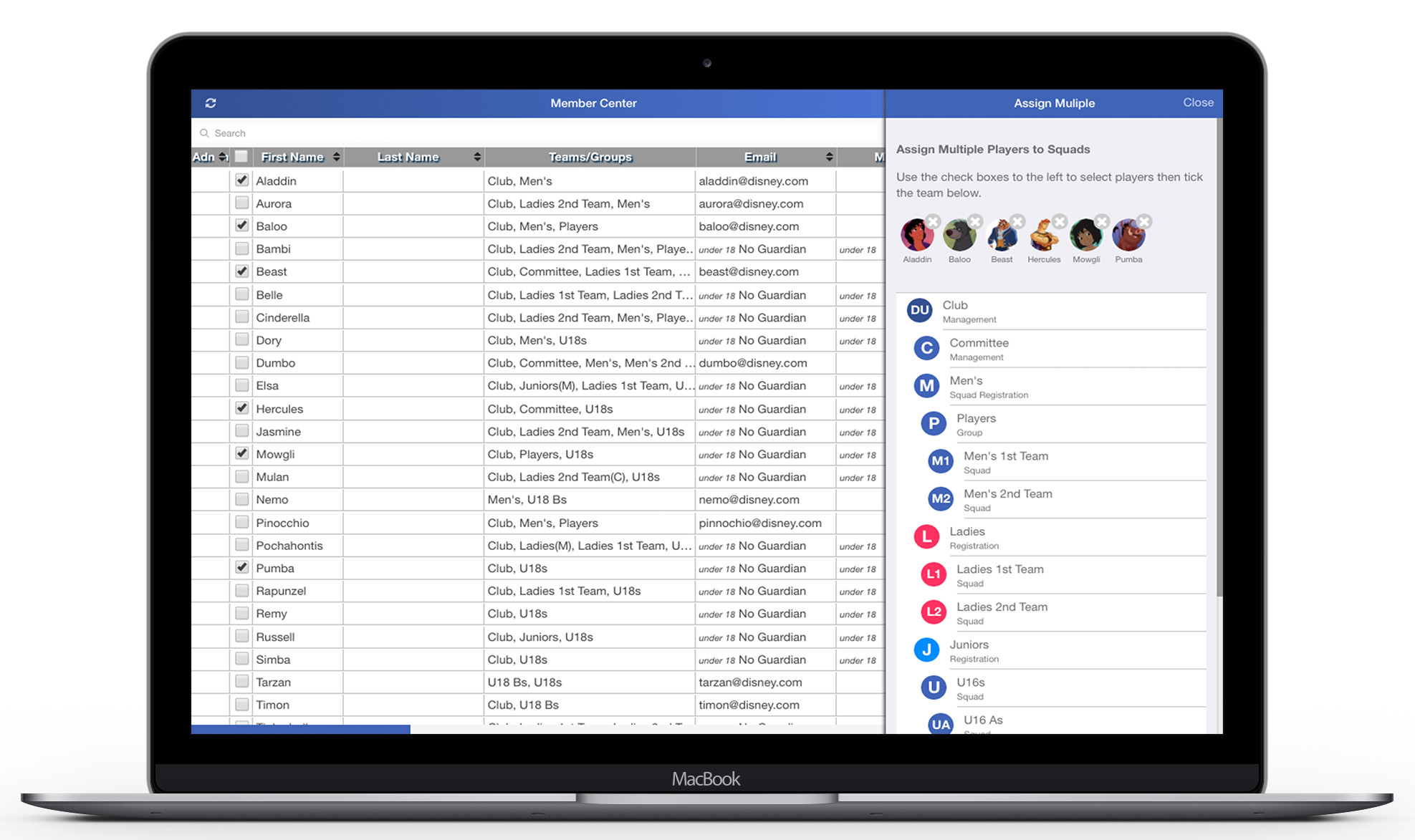This screenshot has width=1415, height=840.
Task: Select Players Group entry in squad list
Action: point(976,424)
